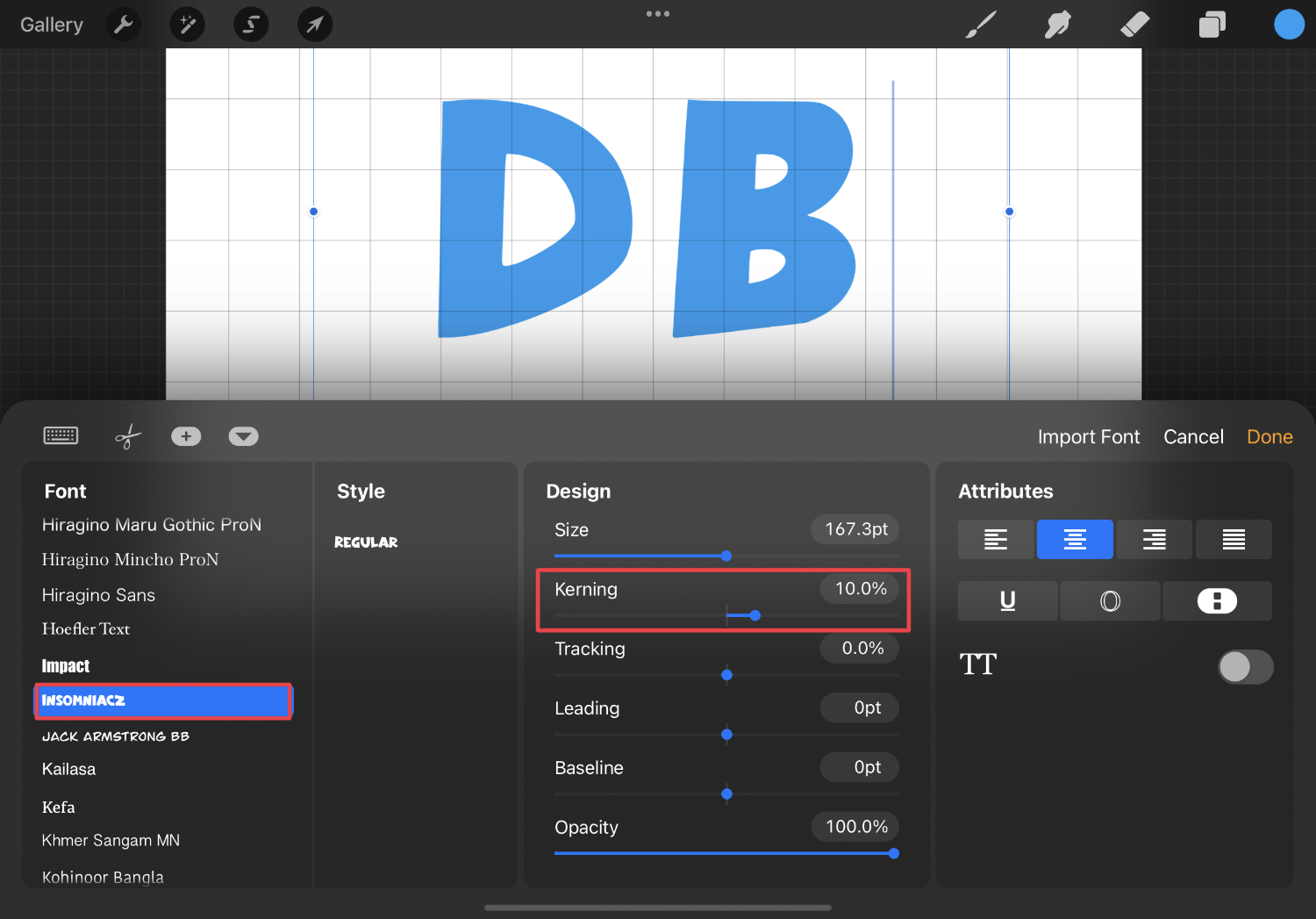1316x919 pixels.
Task: Select right text alignment
Action: 1154,539
